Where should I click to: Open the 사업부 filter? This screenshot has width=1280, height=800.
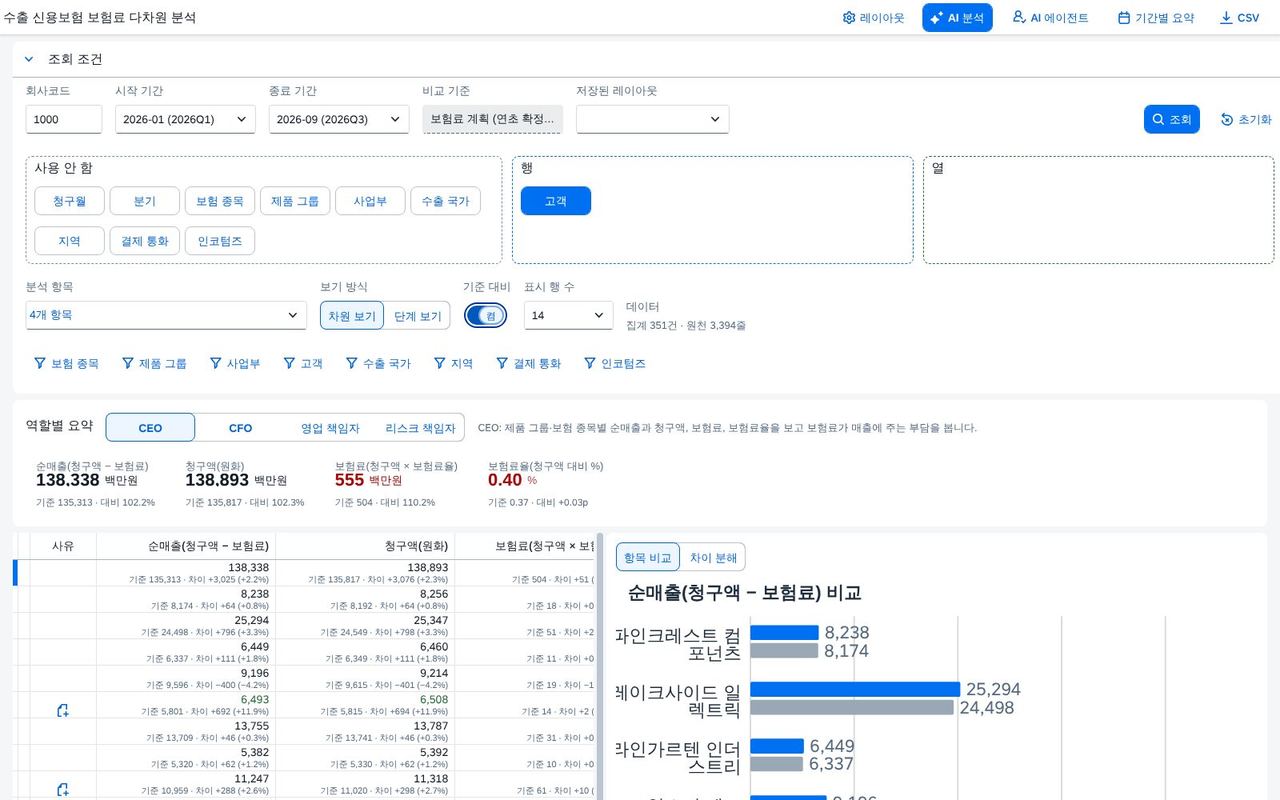(235, 363)
